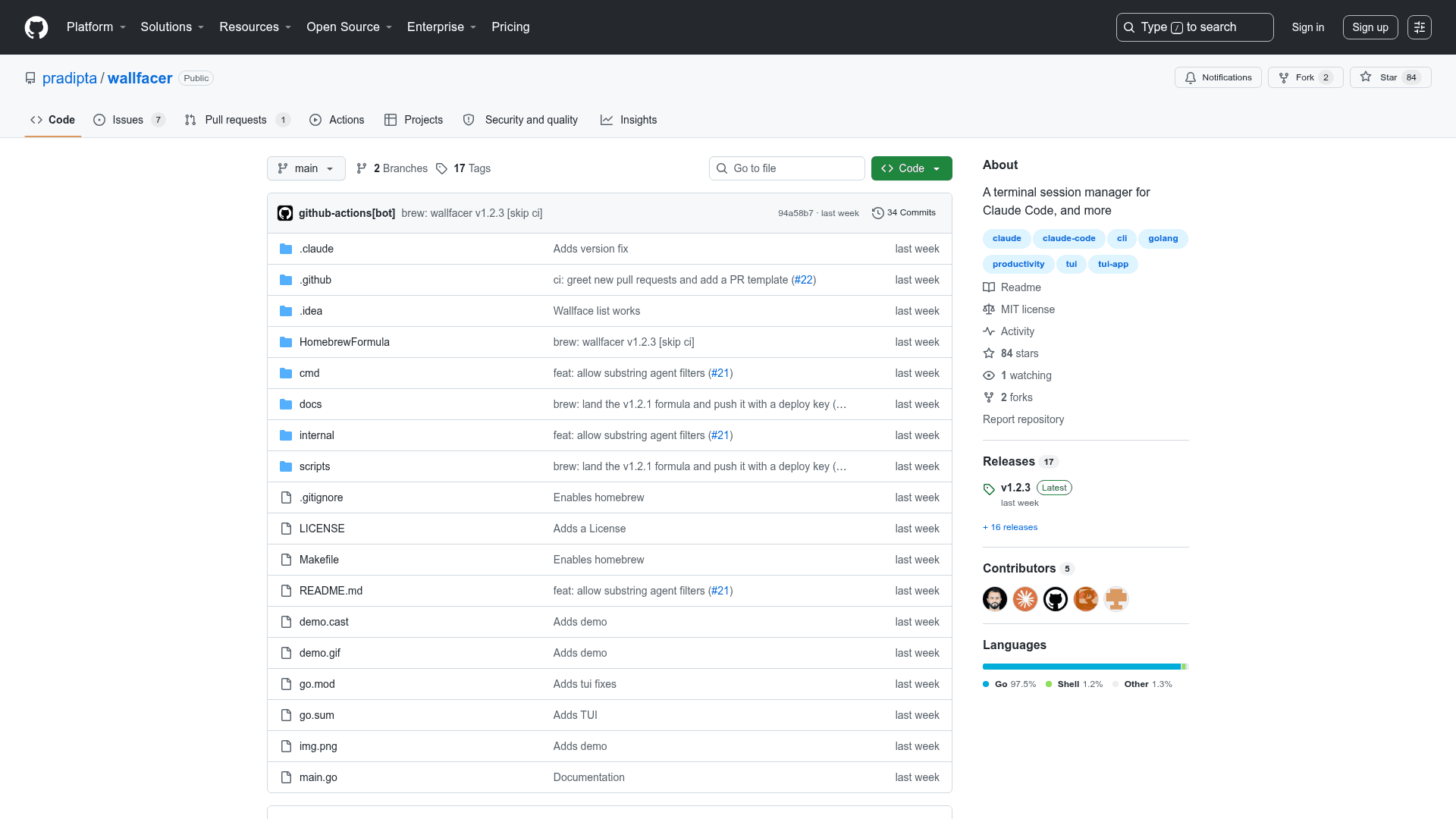Image resolution: width=1456 pixels, height=819 pixels.
Task: Switch to the Code tab
Action: (53, 120)
